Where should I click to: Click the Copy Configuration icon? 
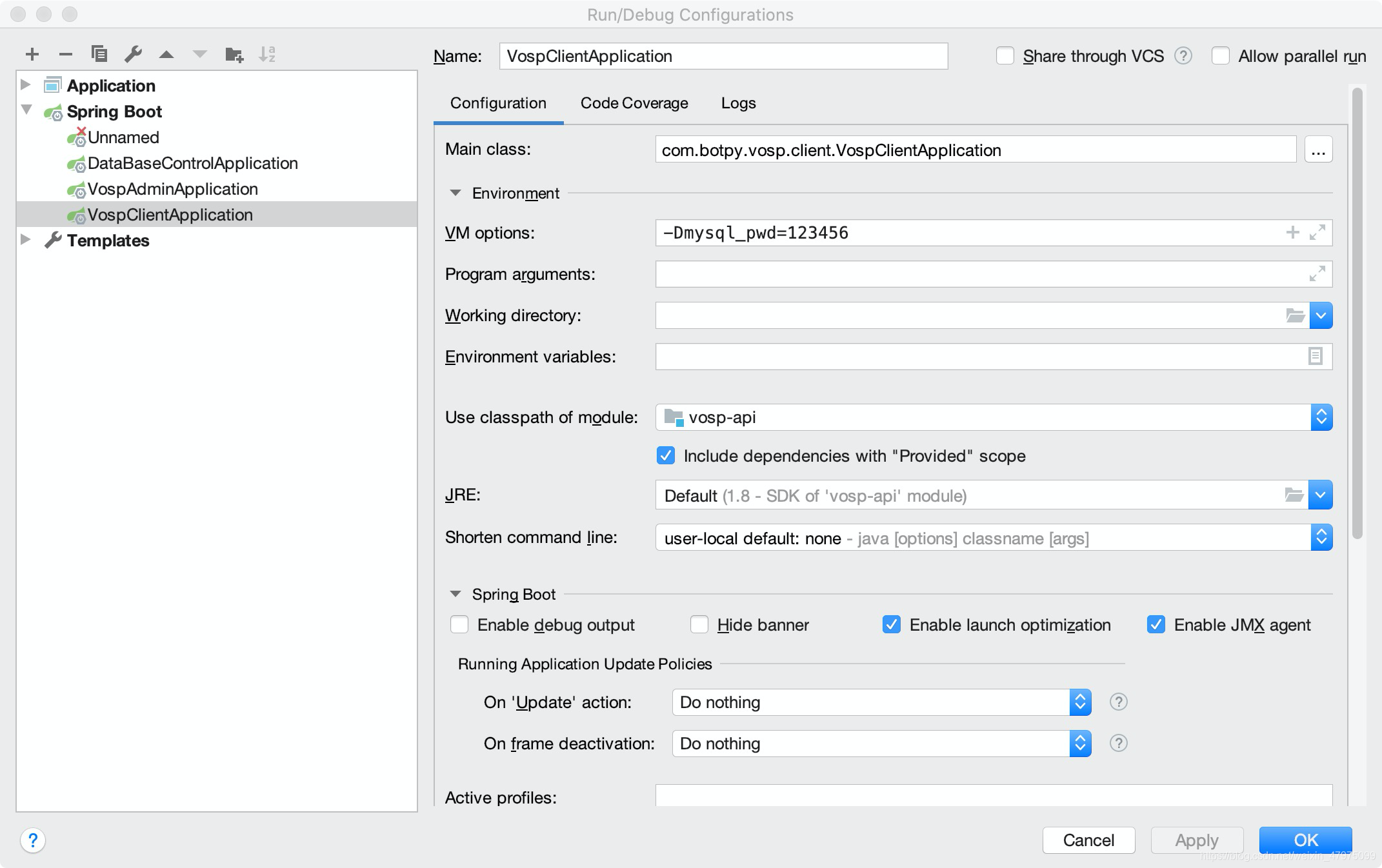click(99, 54)
